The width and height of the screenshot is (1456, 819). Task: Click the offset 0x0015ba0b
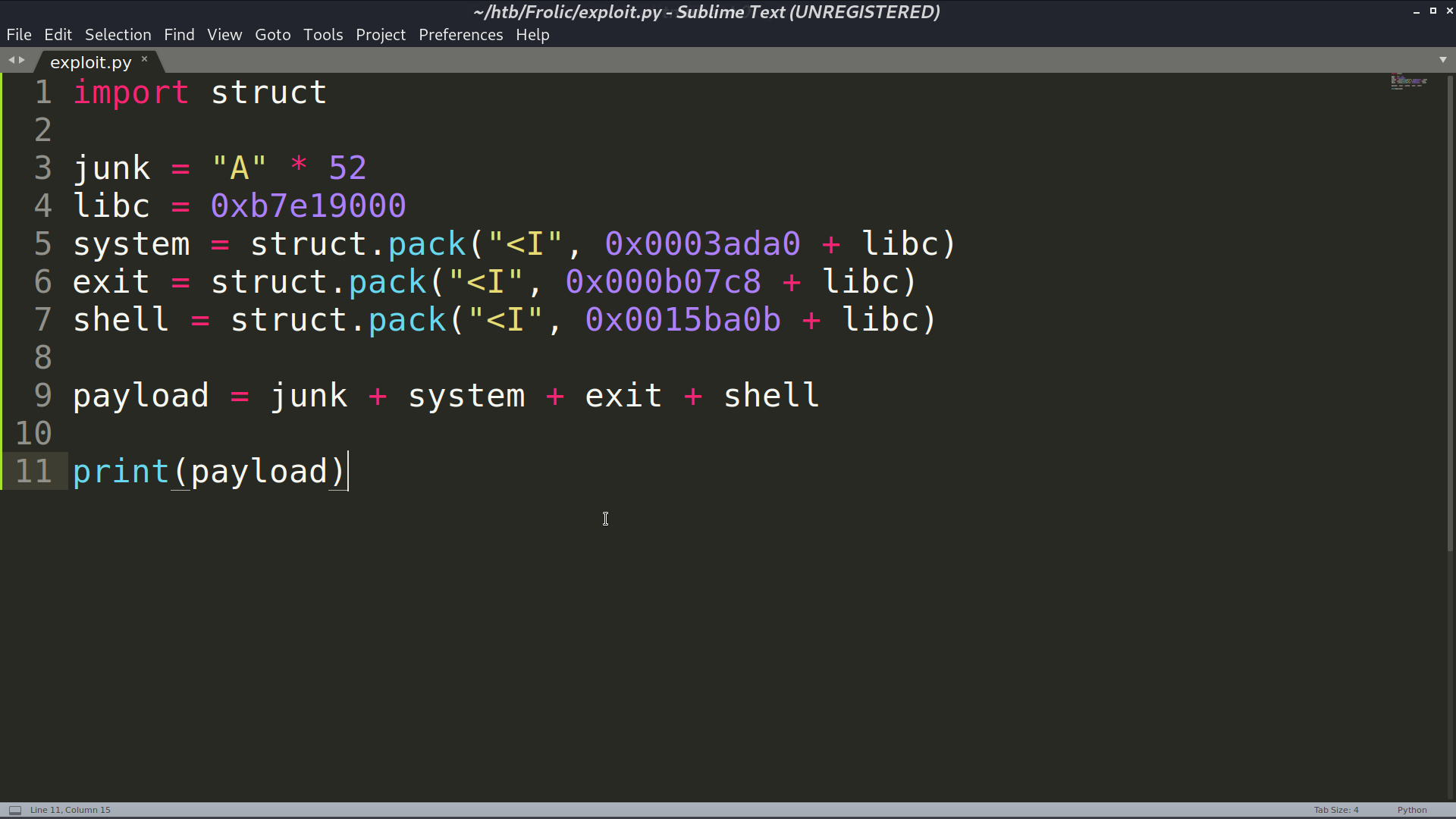click(x=682, y=320)
